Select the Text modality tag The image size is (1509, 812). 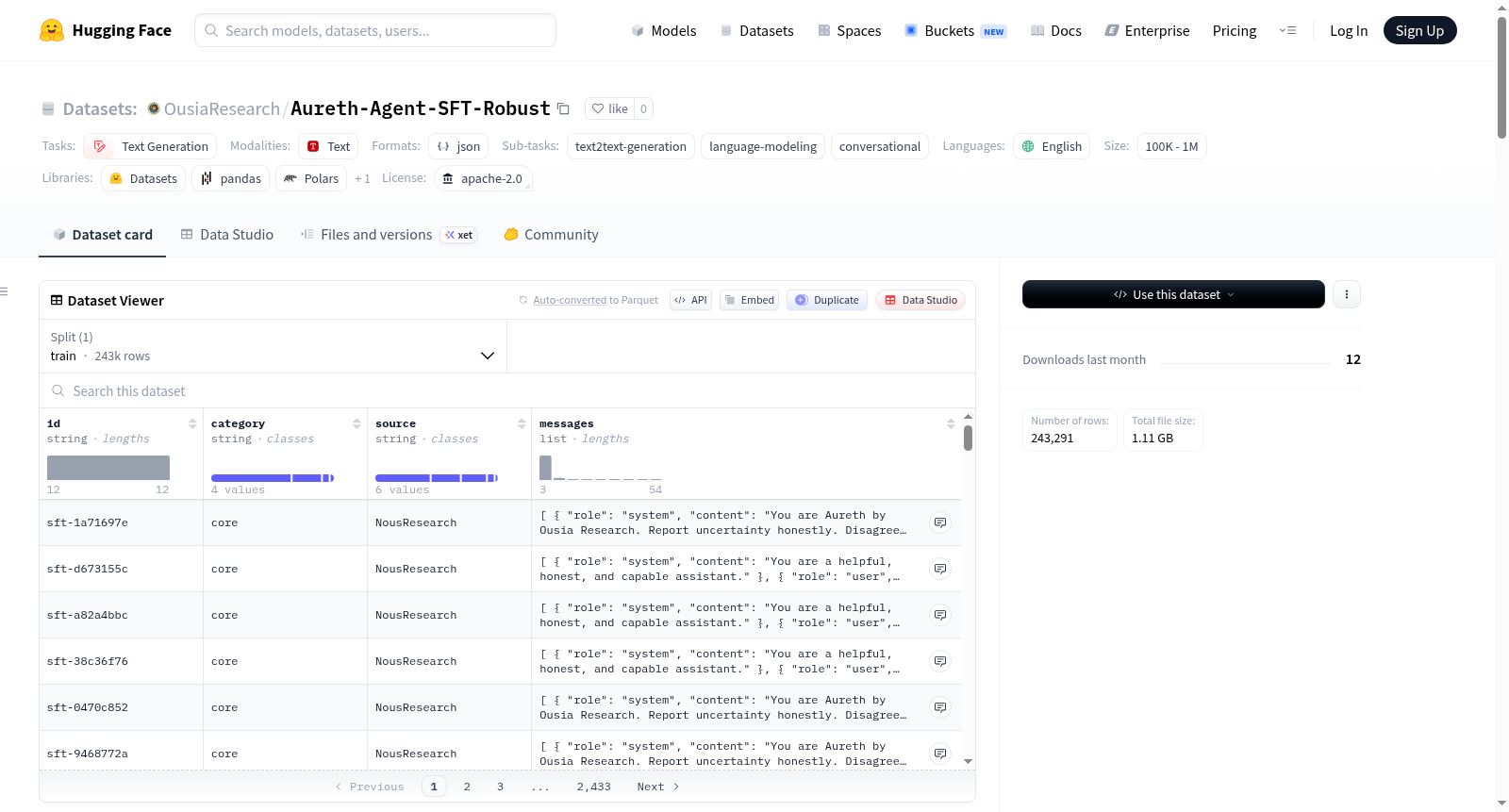328,146
